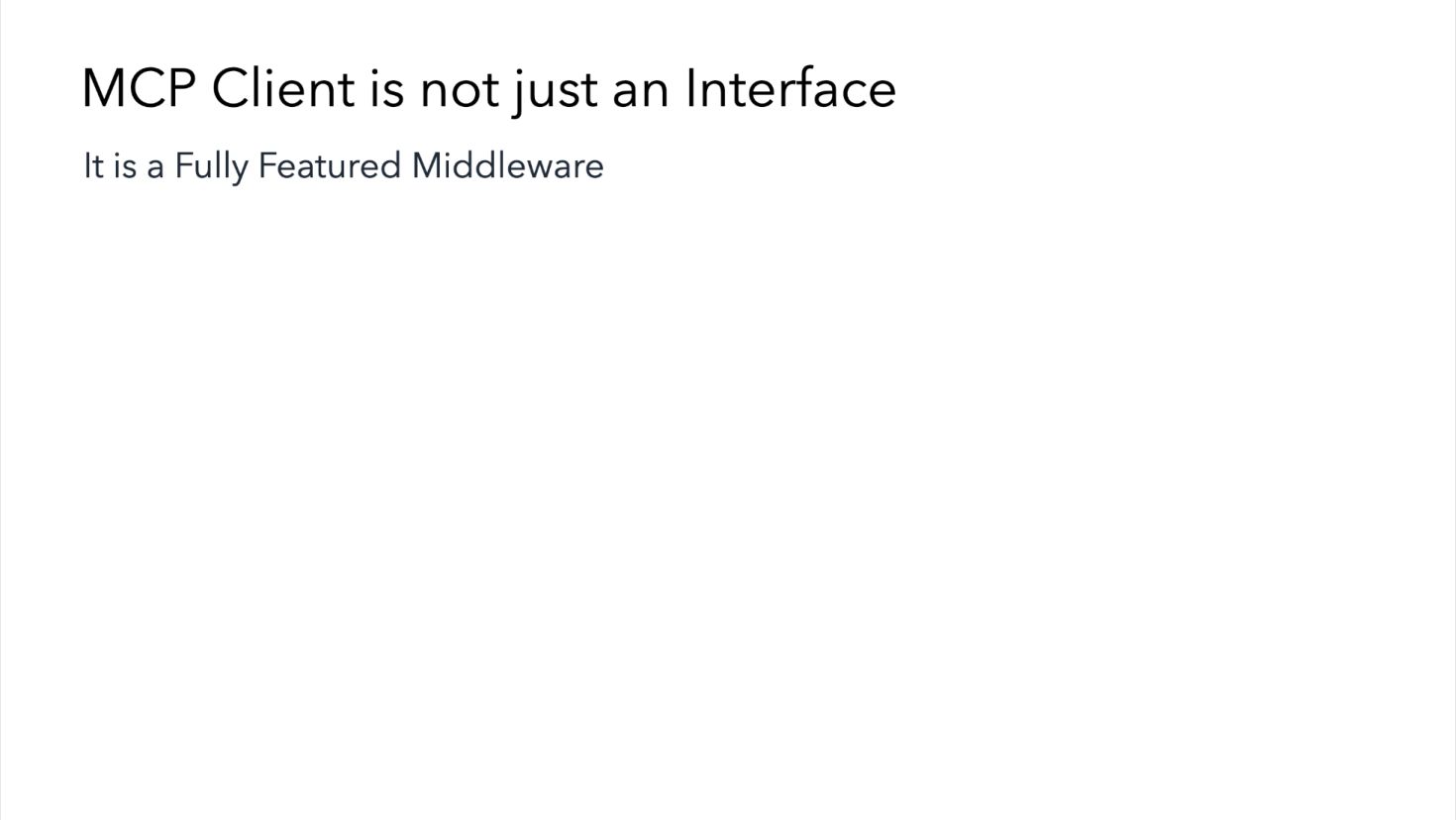
Task: Click the word "It" starting the subtitle
Action: point(93,165)
